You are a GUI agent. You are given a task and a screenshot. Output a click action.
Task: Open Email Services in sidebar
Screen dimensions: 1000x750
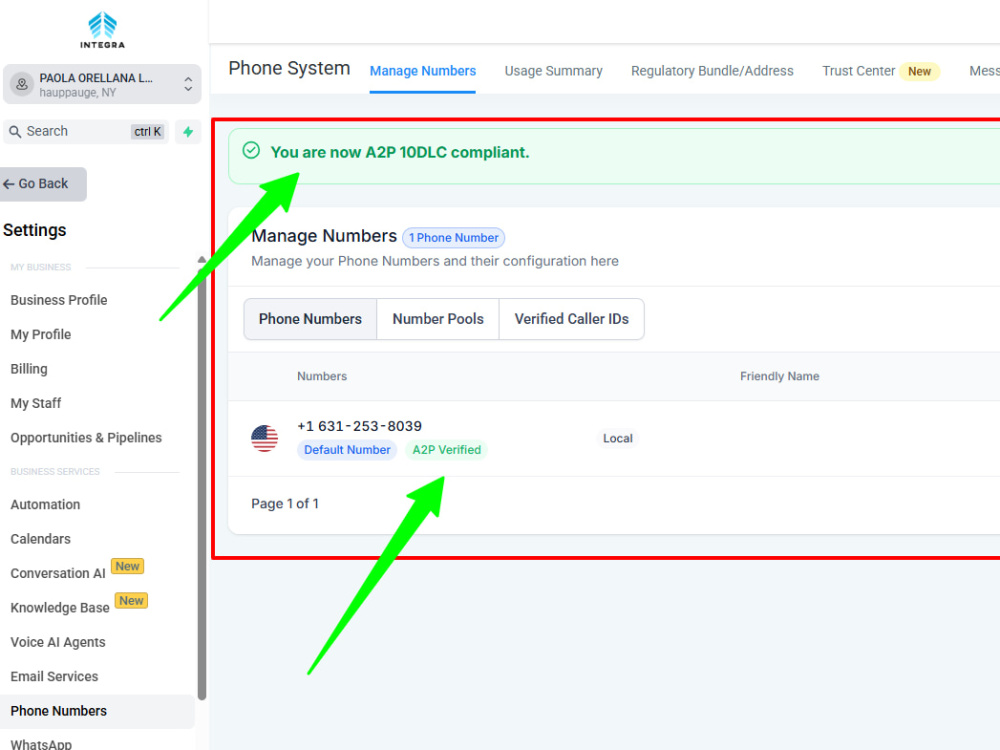(54, 677)
